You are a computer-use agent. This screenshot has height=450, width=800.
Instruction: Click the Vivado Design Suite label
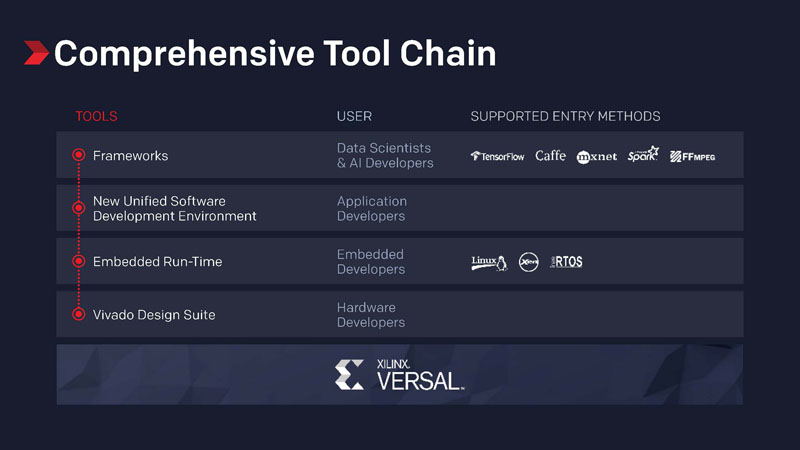click(x=154, y=315)
